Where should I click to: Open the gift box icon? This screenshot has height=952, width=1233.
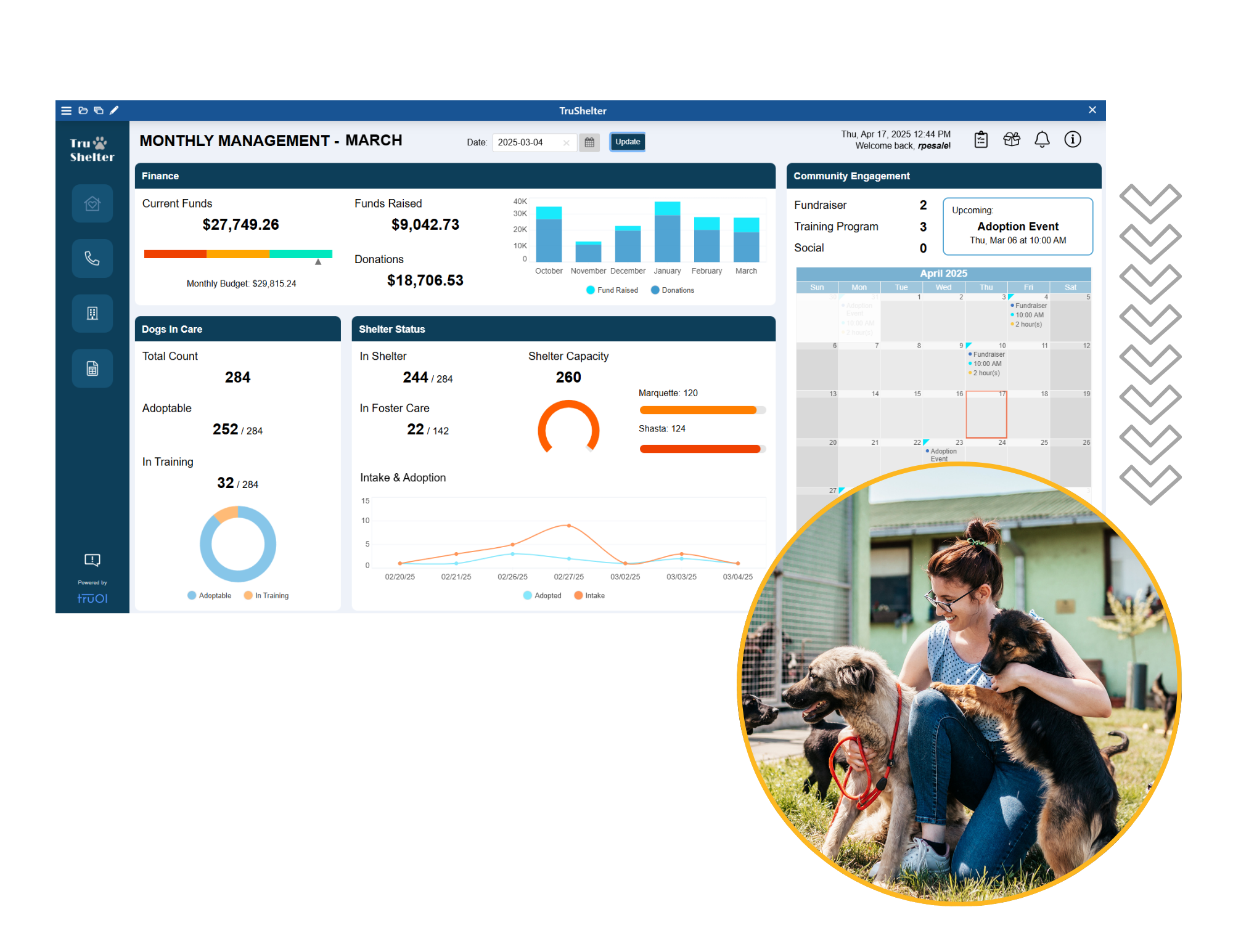(1012, 140)
